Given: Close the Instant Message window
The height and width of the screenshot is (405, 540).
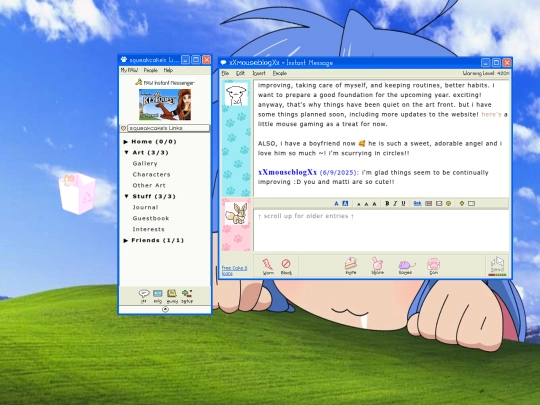Looking at the screenshot, I should point(507,63).
